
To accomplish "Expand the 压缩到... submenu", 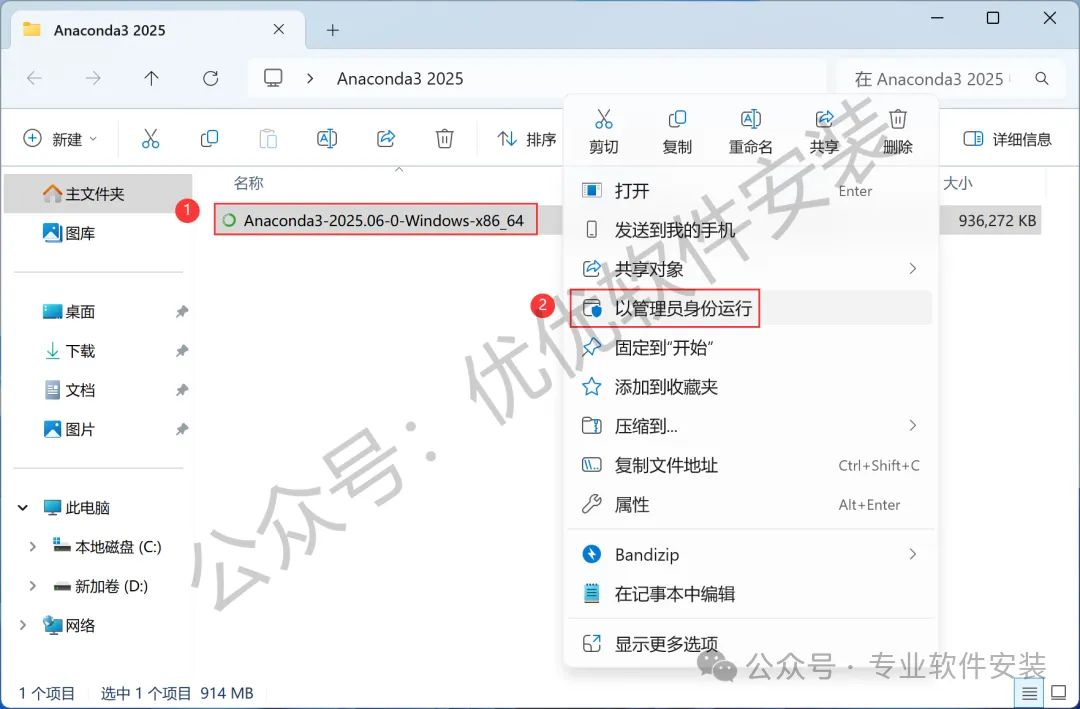I will pos(913,425).
